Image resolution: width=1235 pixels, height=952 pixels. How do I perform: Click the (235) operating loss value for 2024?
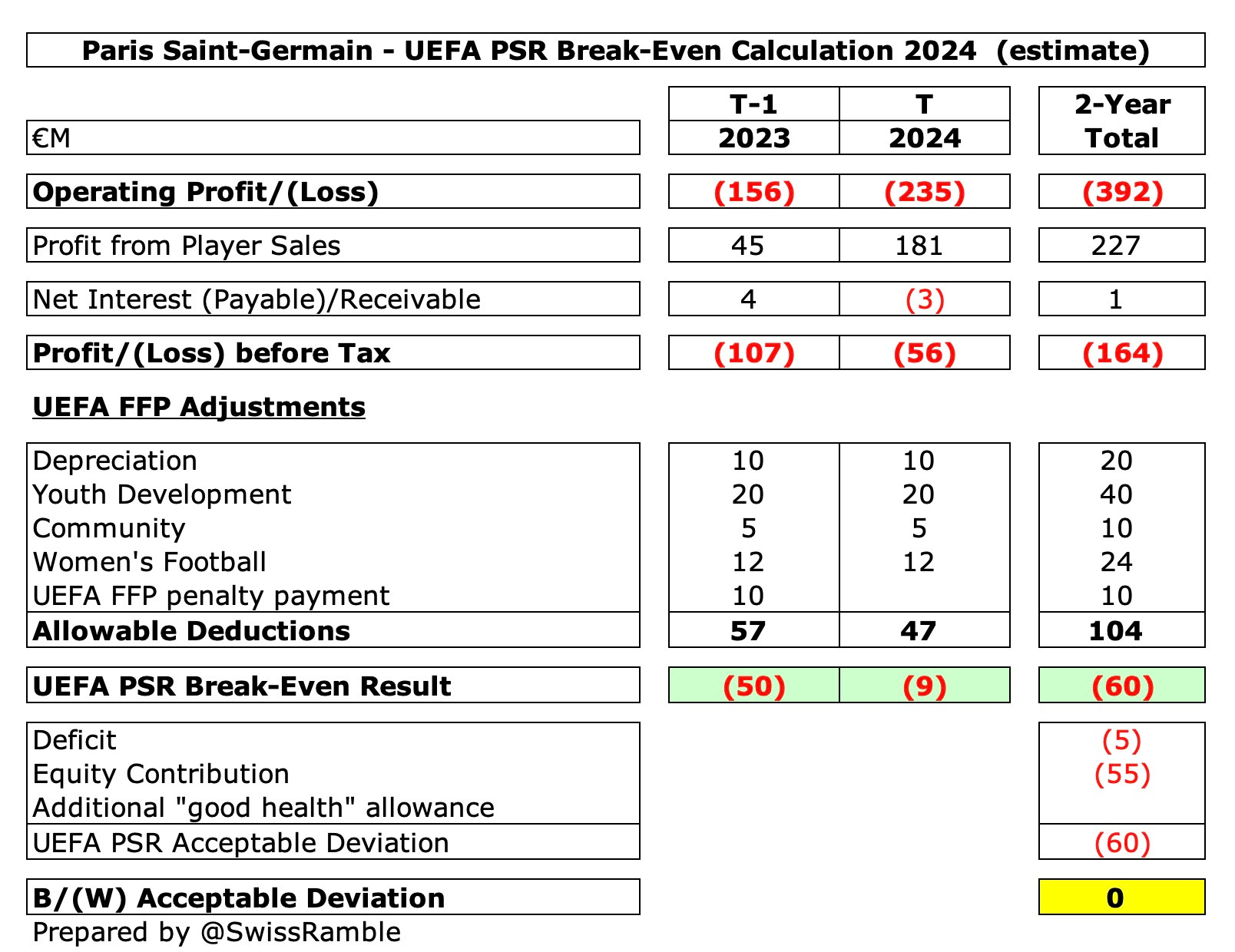click(x=925, y=192)
